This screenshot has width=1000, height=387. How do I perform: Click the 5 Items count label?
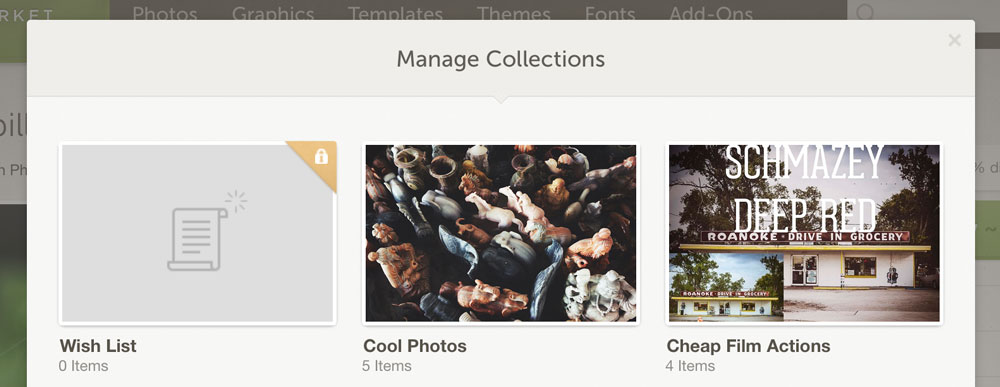pos(387,366)
